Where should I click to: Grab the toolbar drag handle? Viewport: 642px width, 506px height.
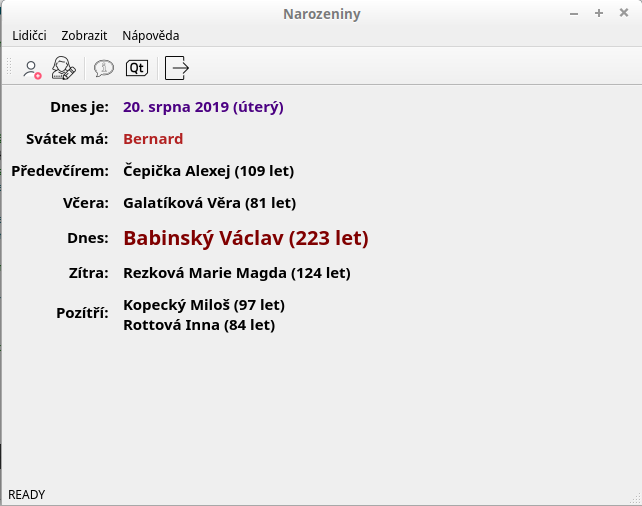(x=9, y=68)
